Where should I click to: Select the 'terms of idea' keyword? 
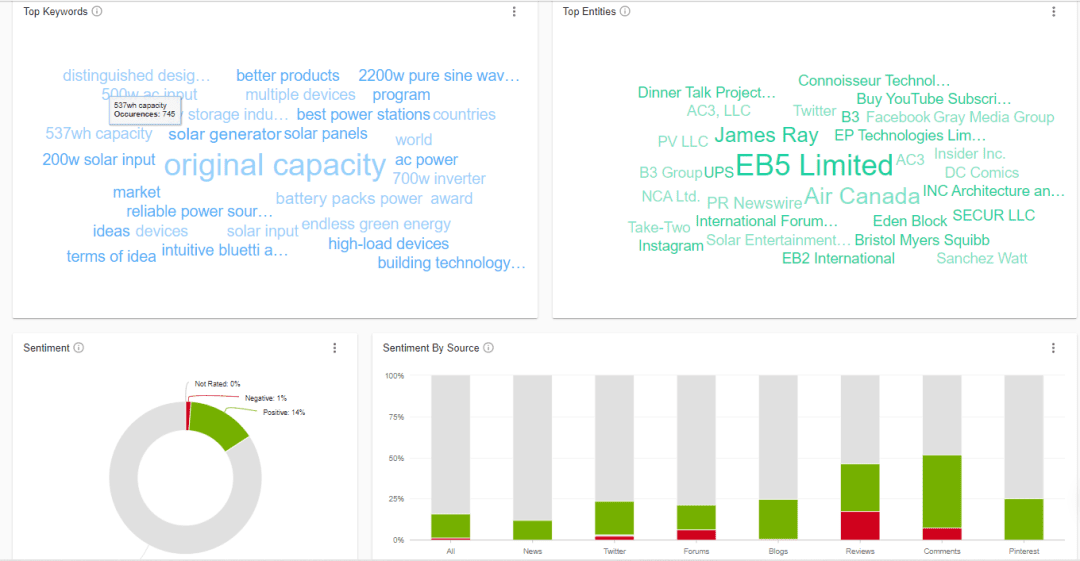(112, 256)
